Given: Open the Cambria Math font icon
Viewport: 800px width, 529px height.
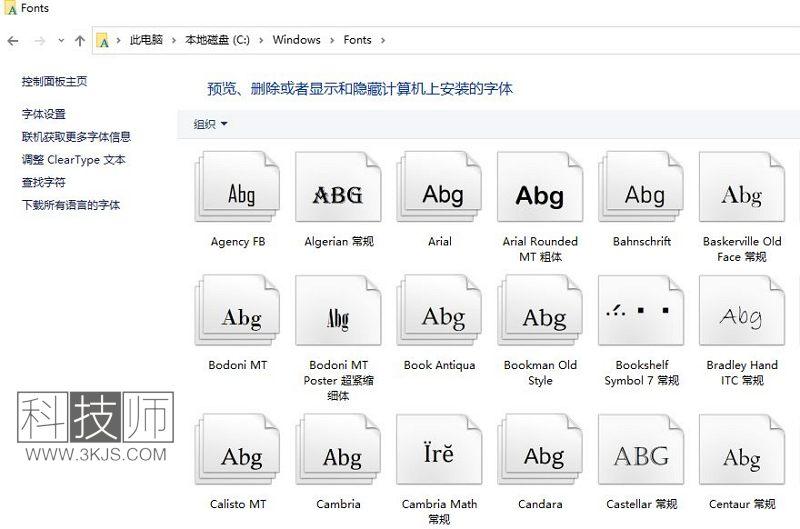Looking at the screenshot, I should pos(439,456).
